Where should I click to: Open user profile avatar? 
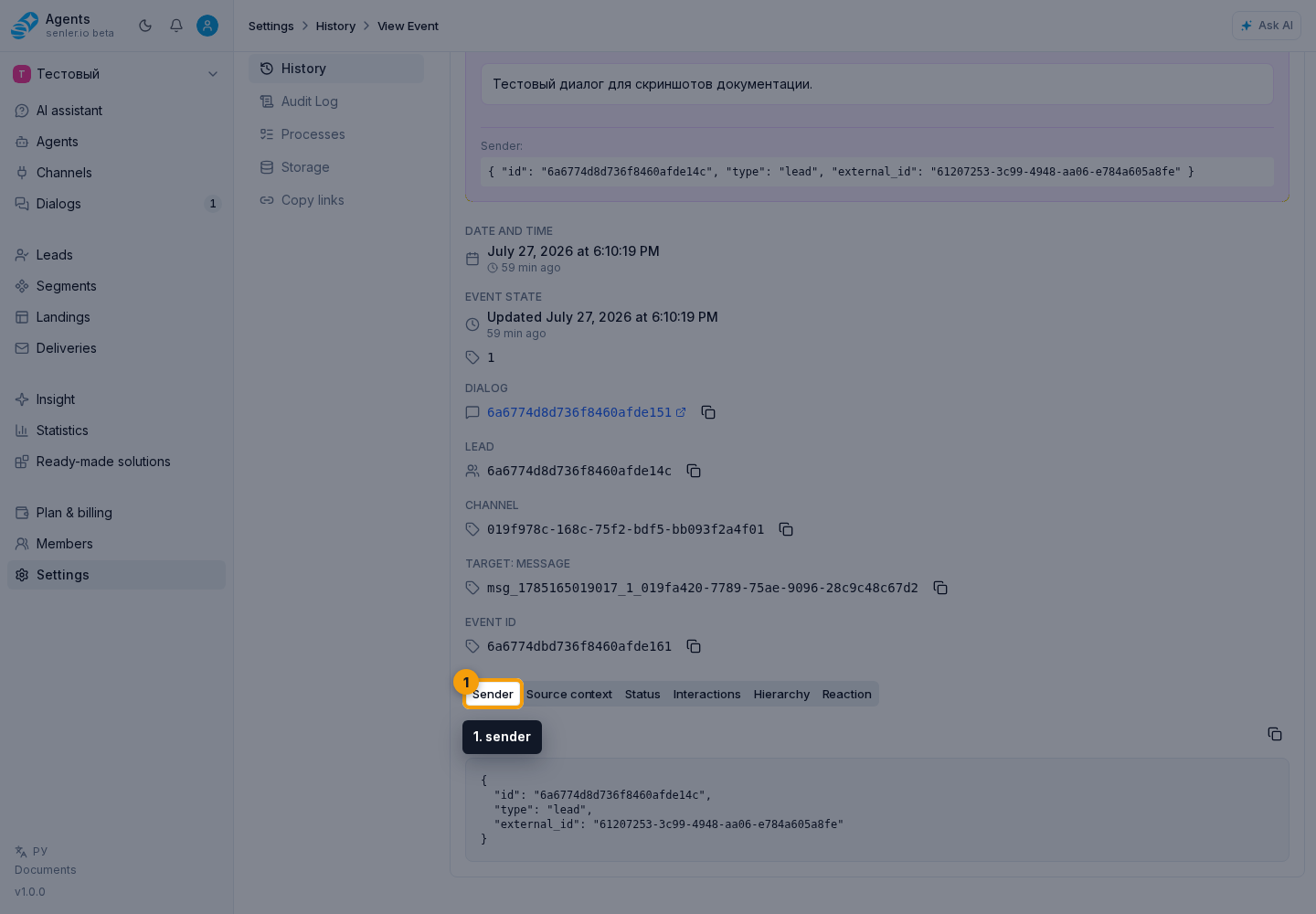point(207,26)
